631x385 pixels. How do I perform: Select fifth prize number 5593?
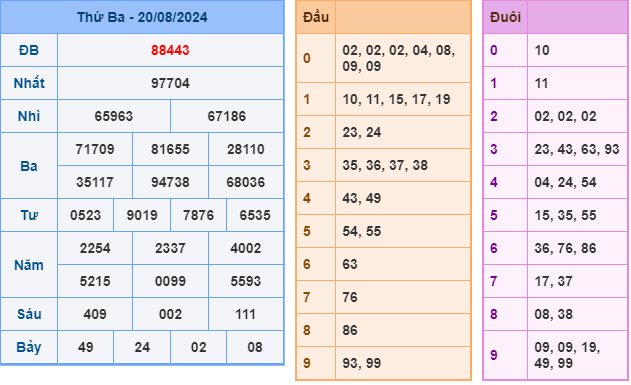click(245, 281)
